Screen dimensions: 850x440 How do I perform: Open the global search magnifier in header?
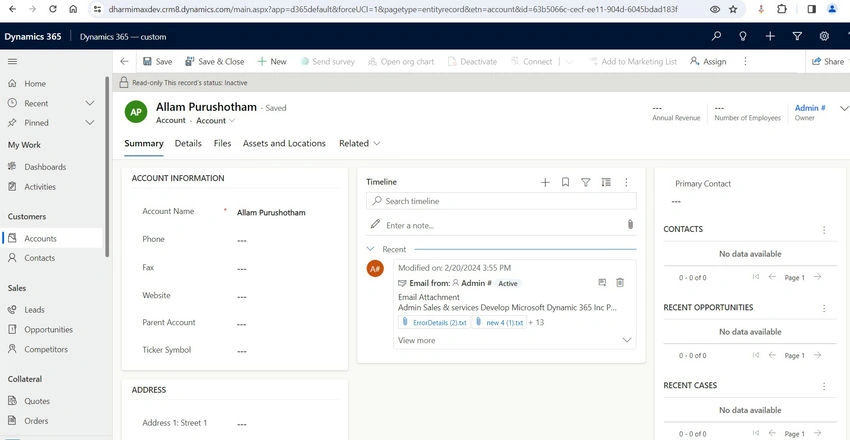coord(717,36)
